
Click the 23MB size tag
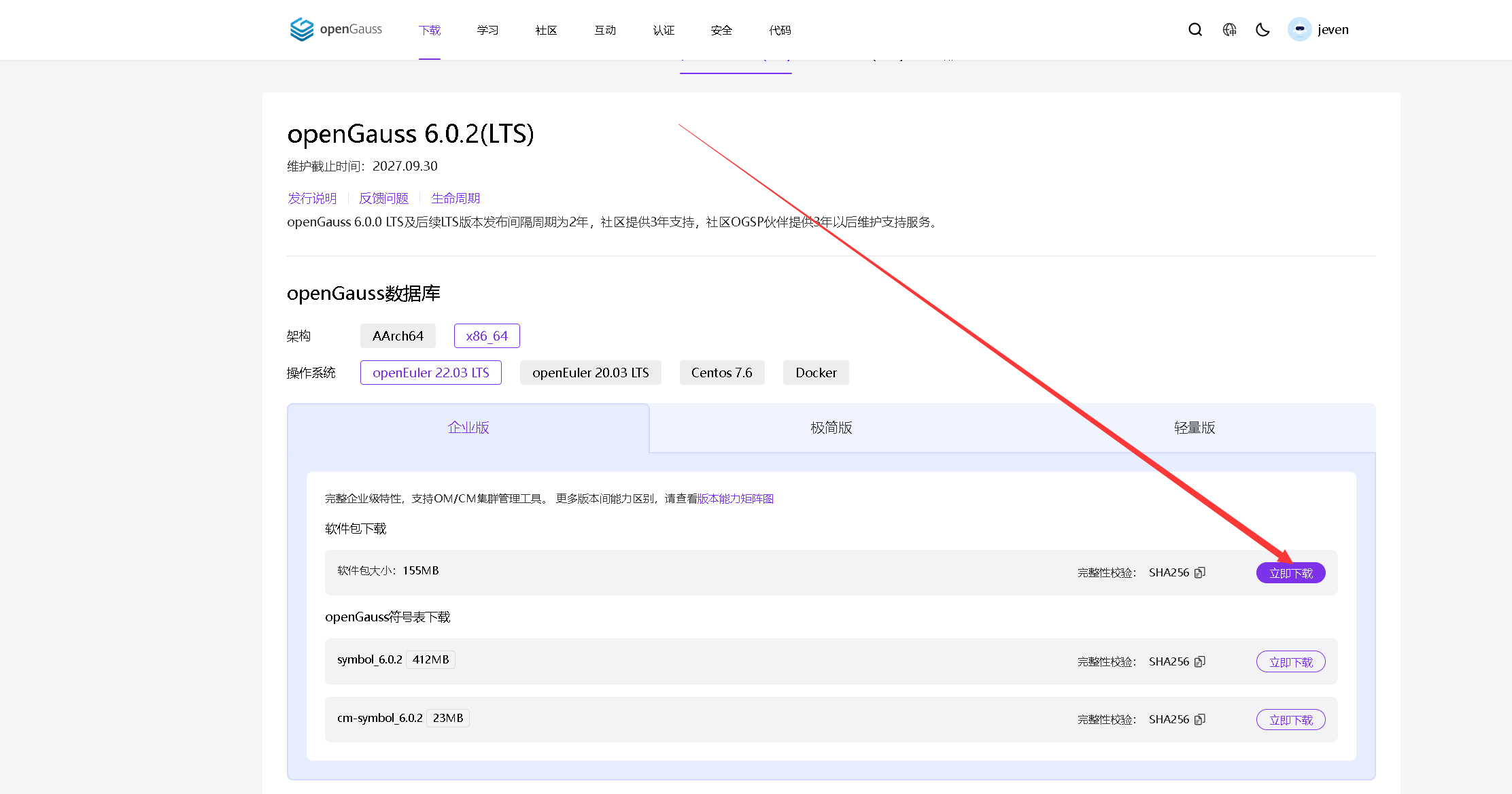coord(448,718)
